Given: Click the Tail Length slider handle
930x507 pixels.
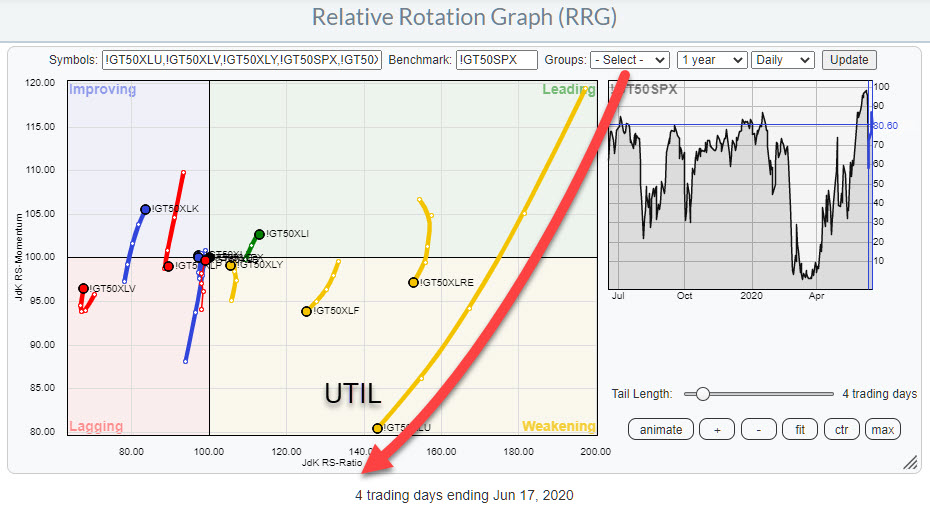Looking at the screenshot, I should click(x=703, y=394).
